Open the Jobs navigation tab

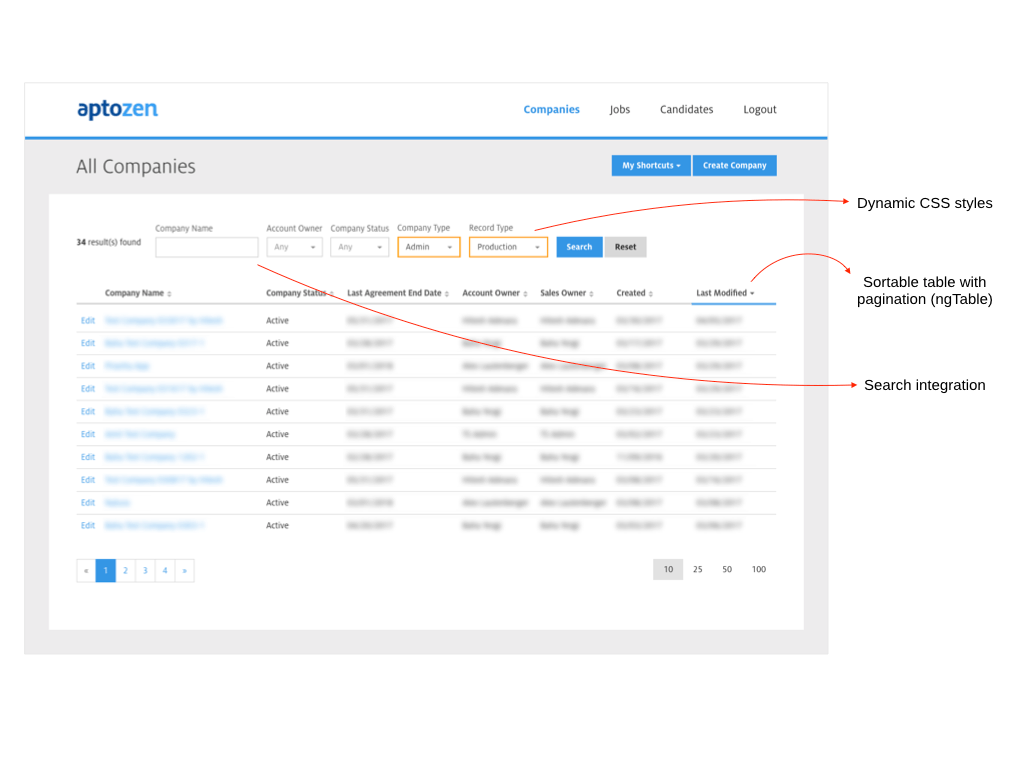[620, 109]
